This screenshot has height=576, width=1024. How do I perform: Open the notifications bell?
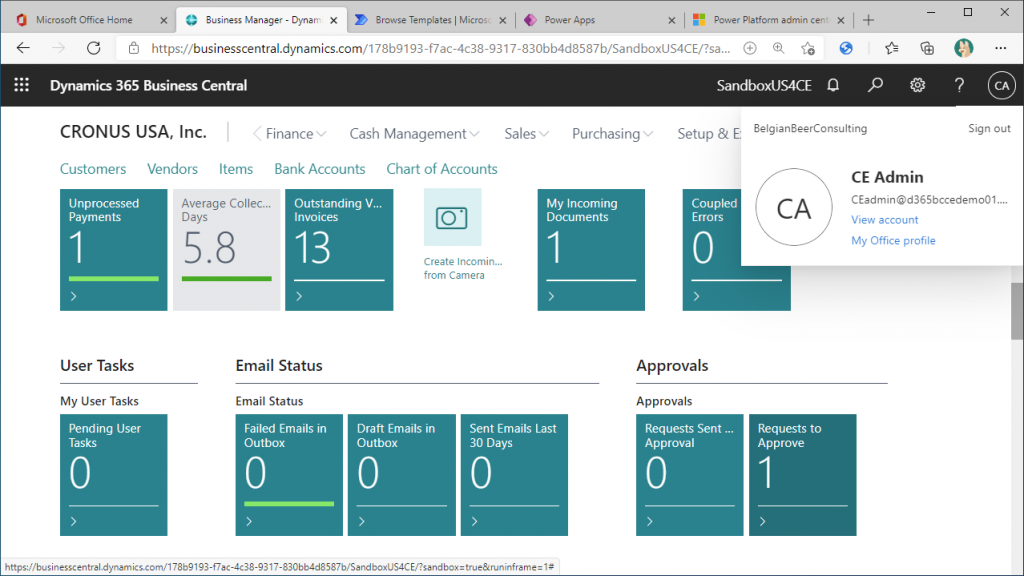pos(833,86)
